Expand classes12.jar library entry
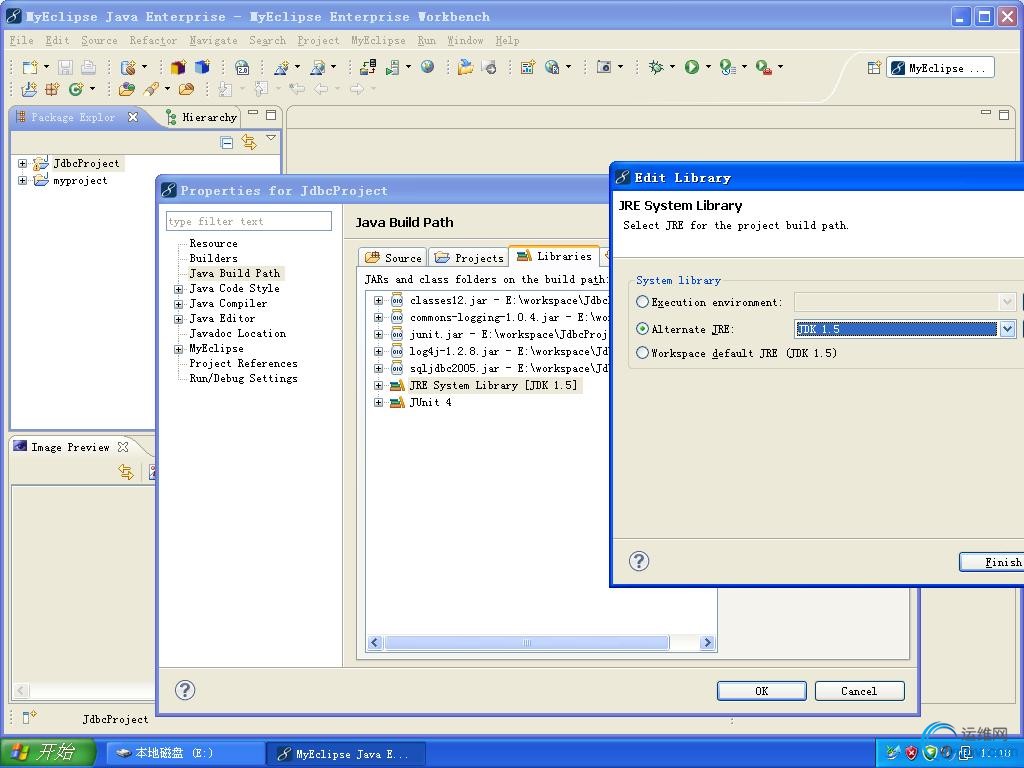The width and height of the screenshot is (1024, 768). coord(378,300)
